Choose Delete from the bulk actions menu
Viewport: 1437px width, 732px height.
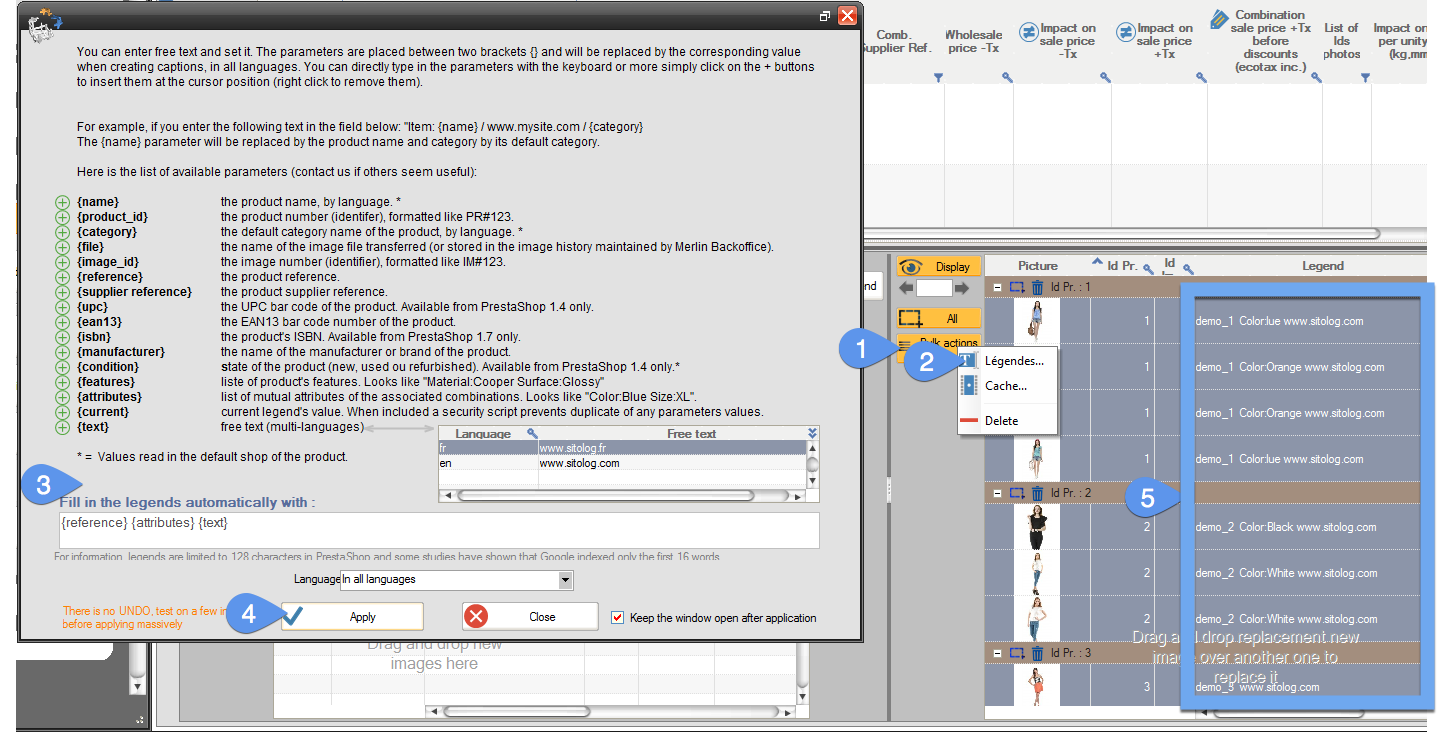coord(1001,421)
